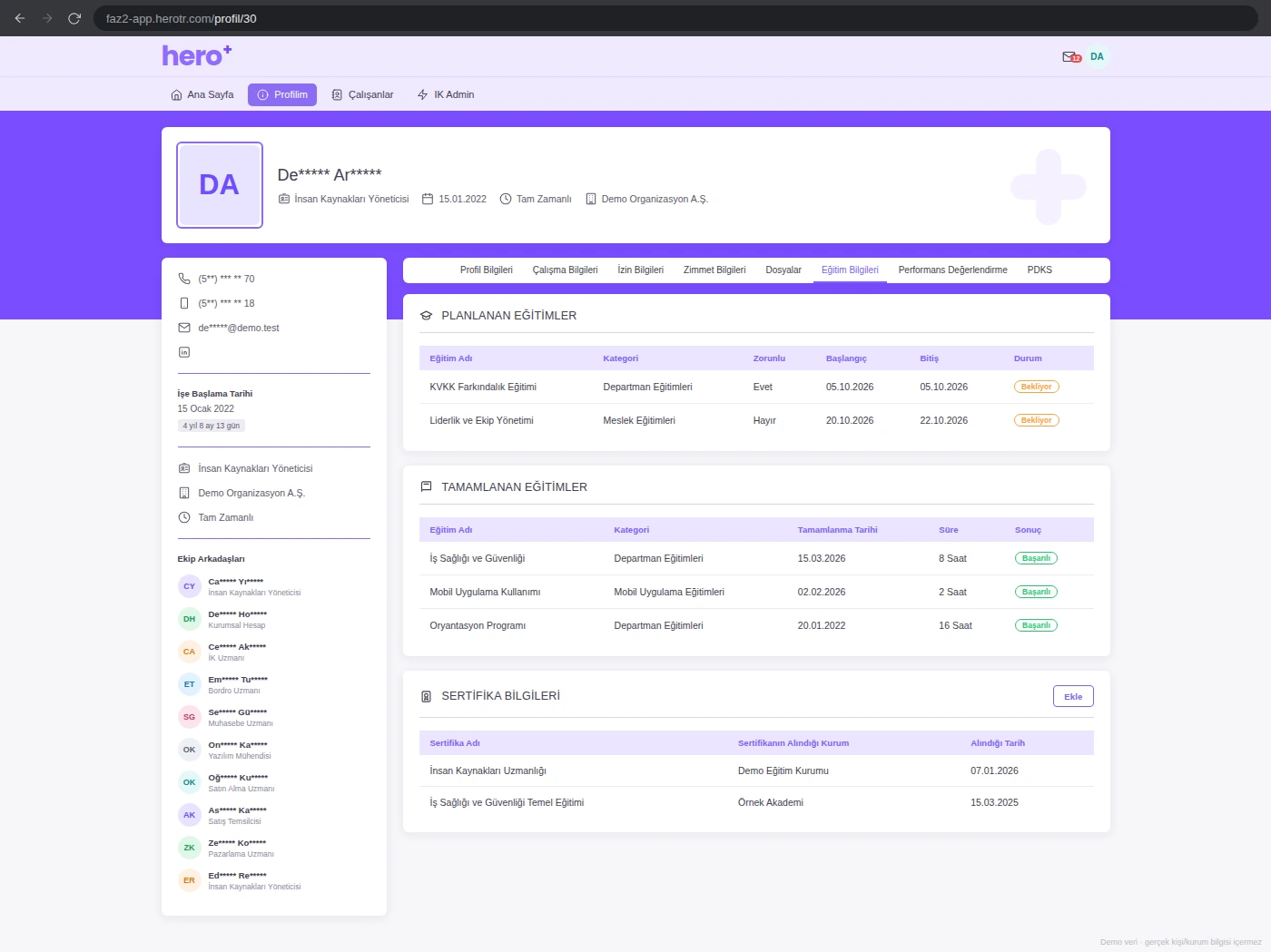Click the '4 yıl 8 ay 13 gün' tenure badge
Image resolution: width=1271 pixels, height=952 pixels.
click(212, 426)
